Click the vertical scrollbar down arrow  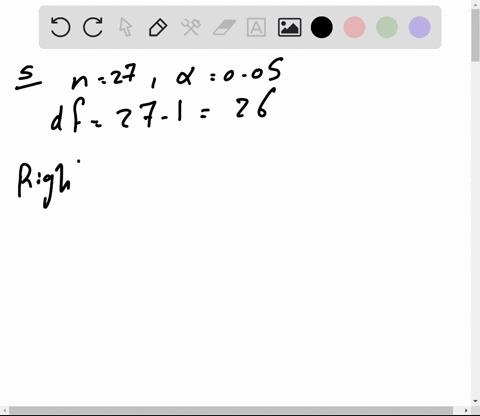pos(475,401)
